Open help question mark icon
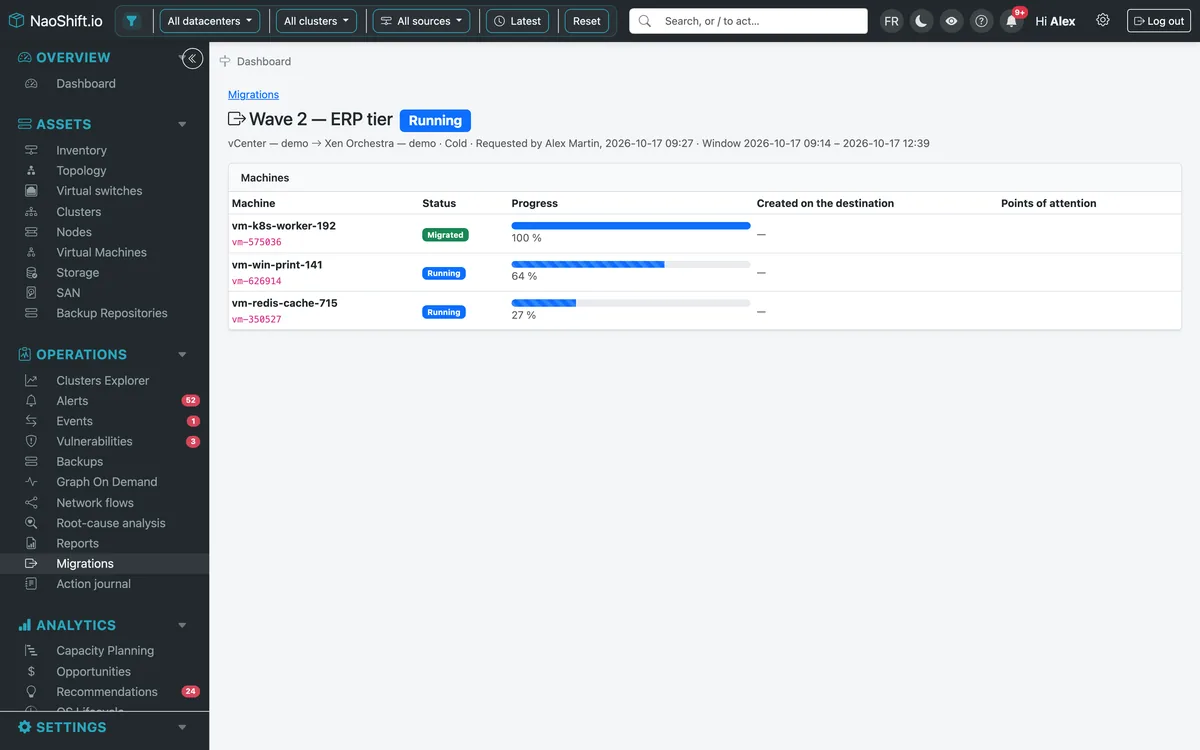This screenshot has width=1200, height=750. click(981, 21)
